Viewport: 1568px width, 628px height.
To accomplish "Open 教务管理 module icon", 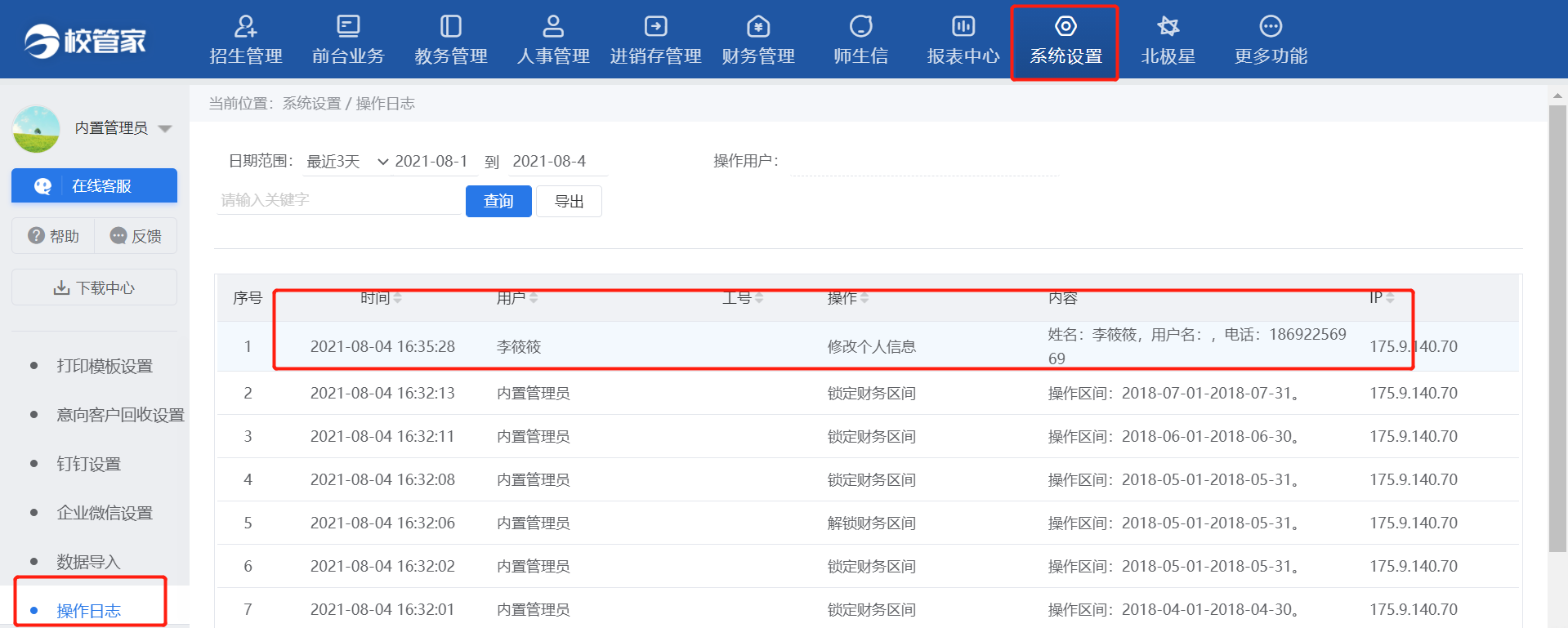I will [x=451, y=26].
